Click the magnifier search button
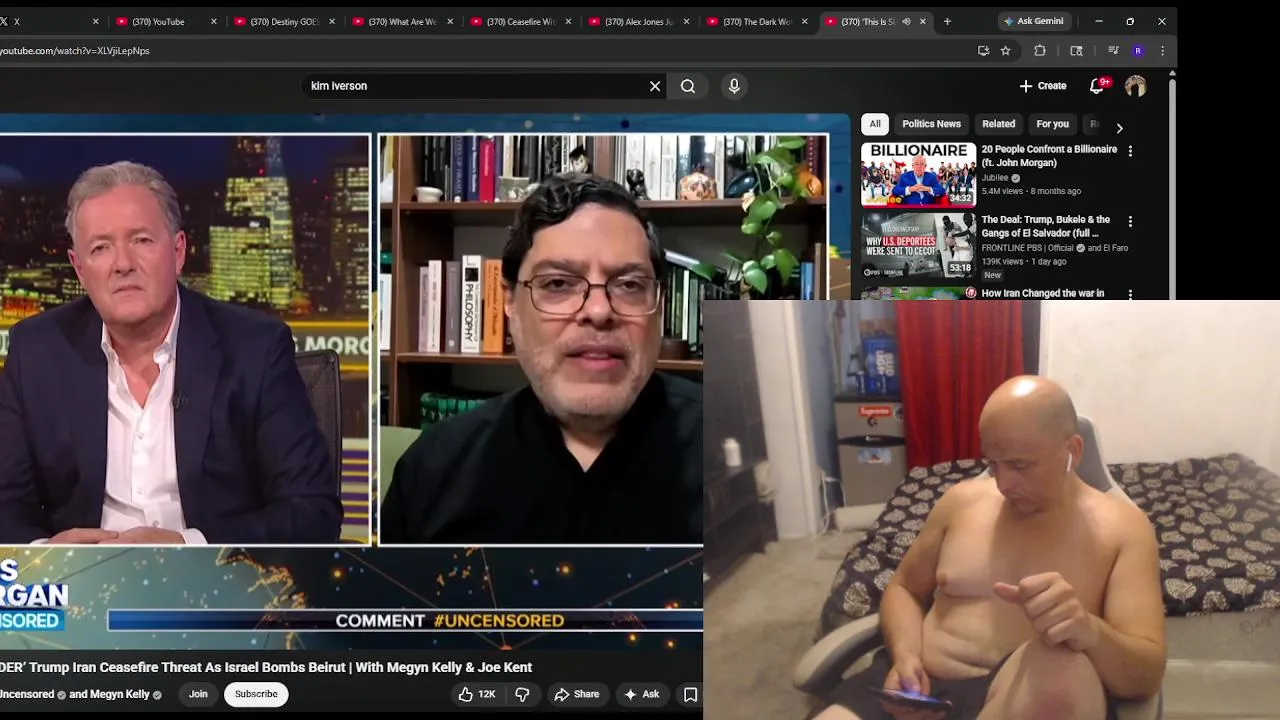 (688, 86)
